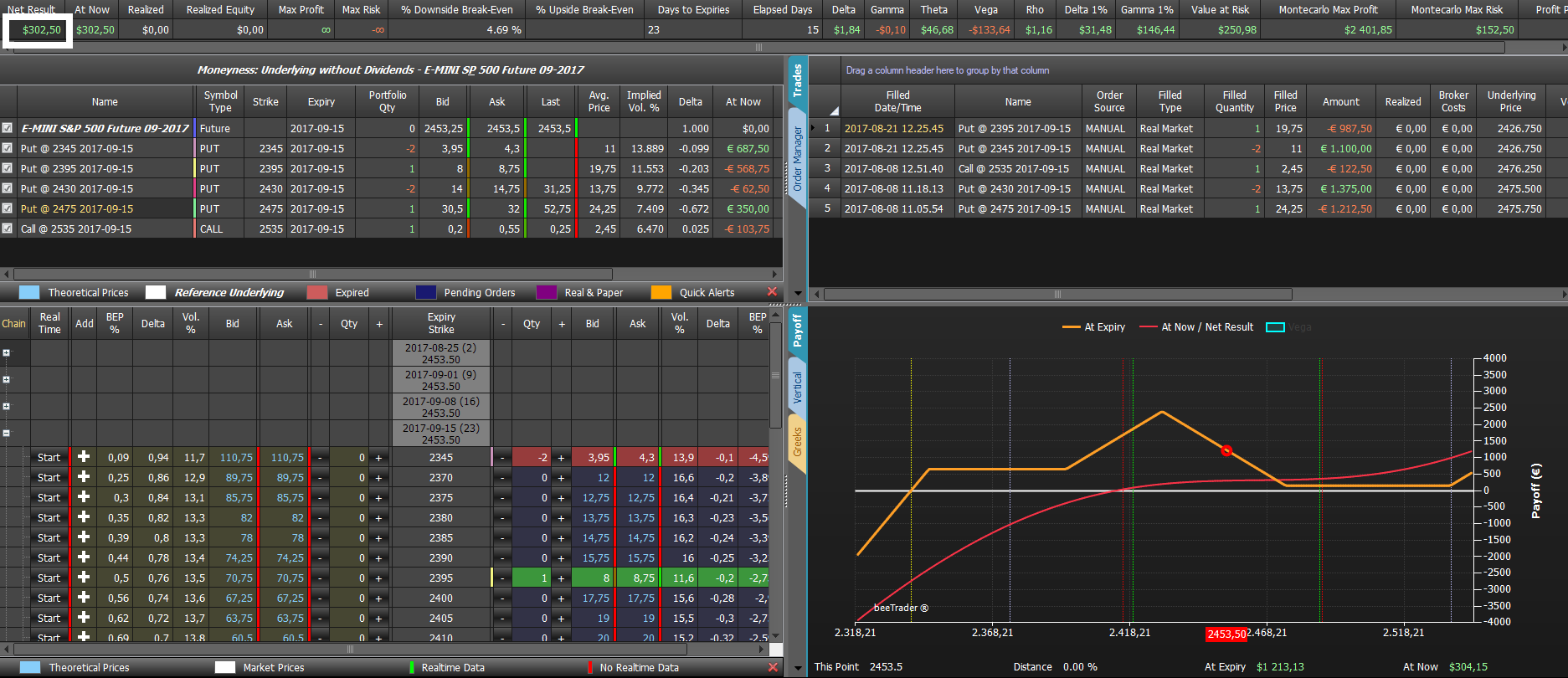
Task: Open the Trades side tab
Action: pos(797,80)
